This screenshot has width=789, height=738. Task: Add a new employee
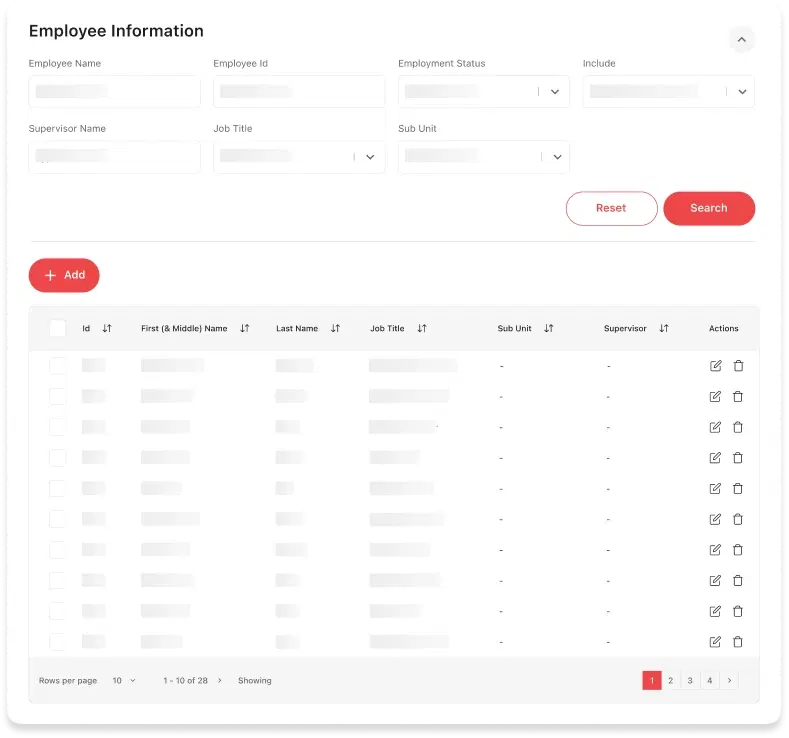point(64,275)
